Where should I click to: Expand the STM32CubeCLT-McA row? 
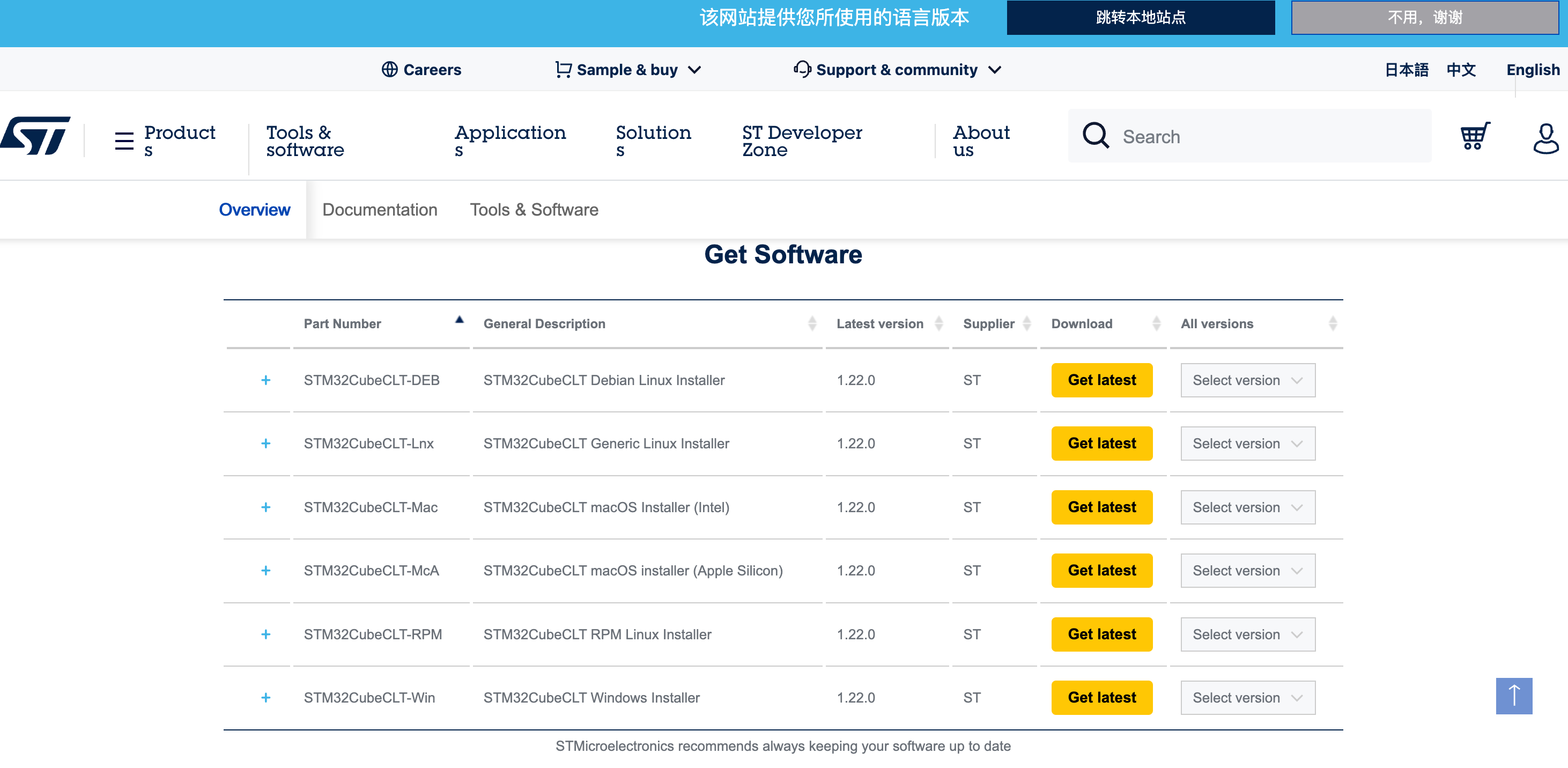[265, 571]
